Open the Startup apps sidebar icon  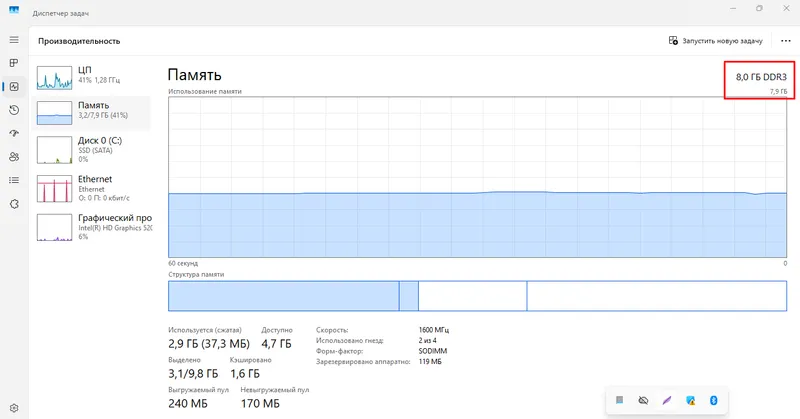click(14, 133)
